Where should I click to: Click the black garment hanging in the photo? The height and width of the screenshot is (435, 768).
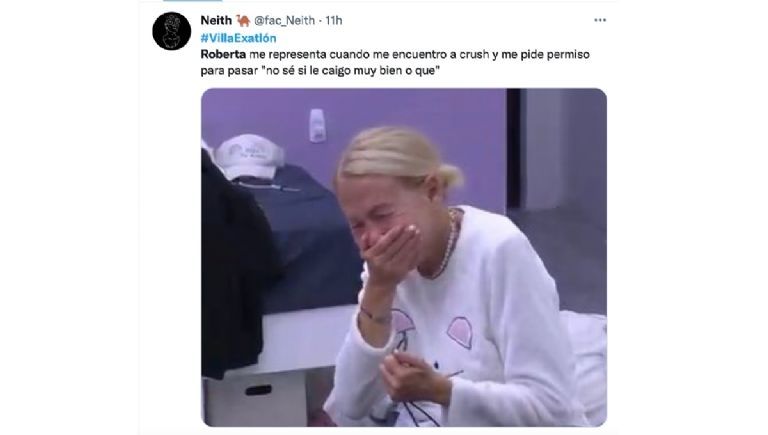point(234,265)
